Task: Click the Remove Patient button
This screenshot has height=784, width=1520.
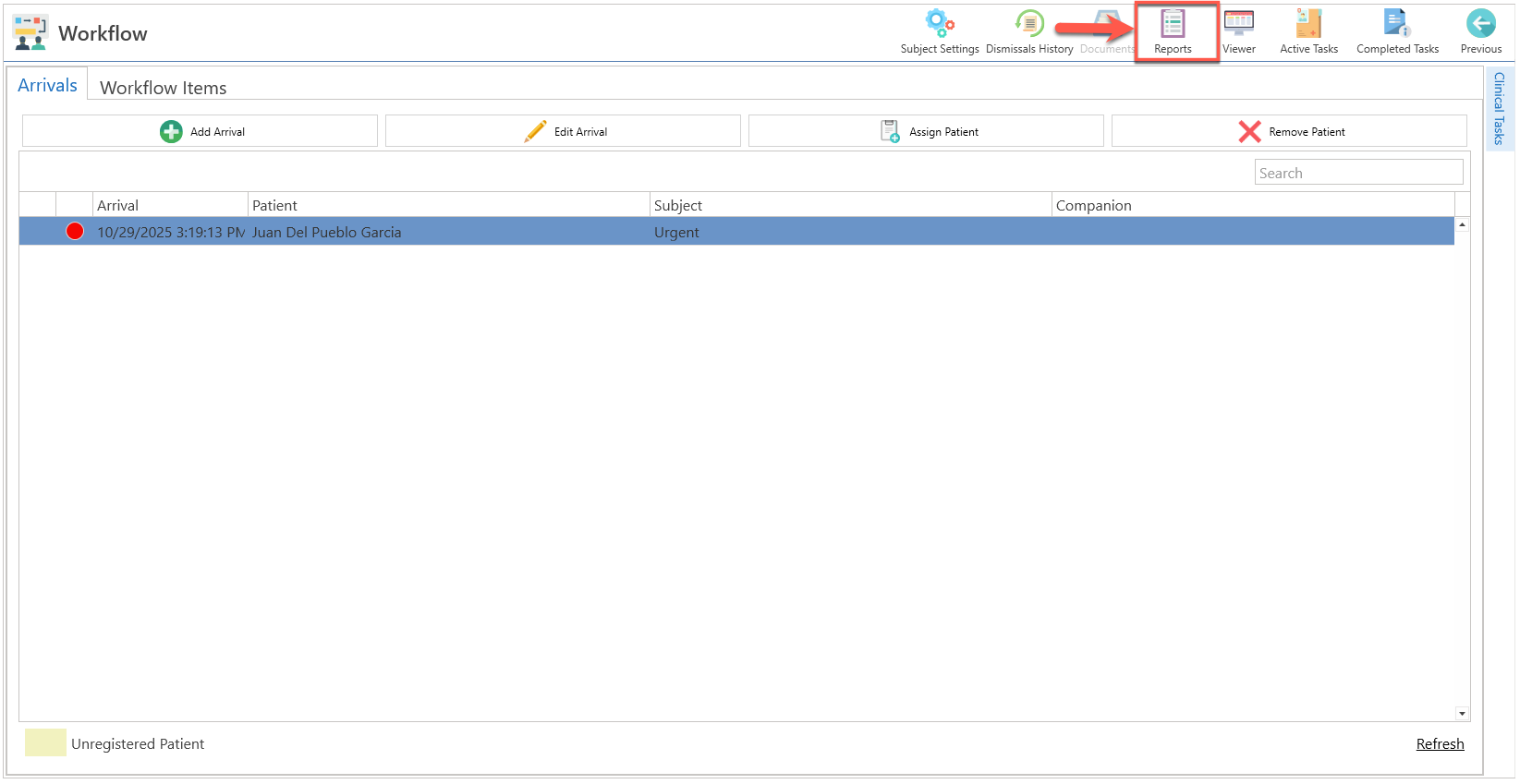Action: 1289,131
